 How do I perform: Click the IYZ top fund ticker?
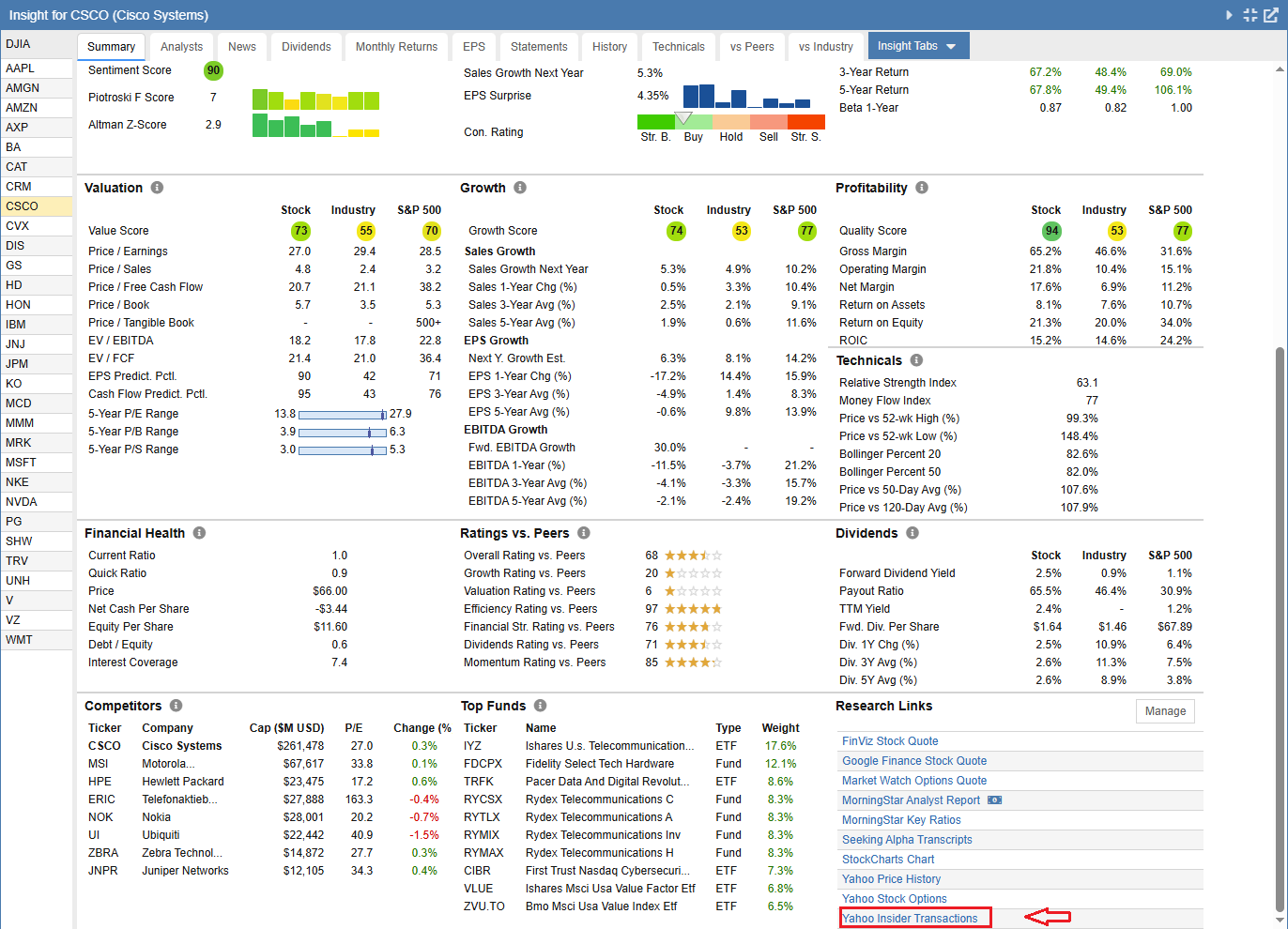tap(472, 746)
